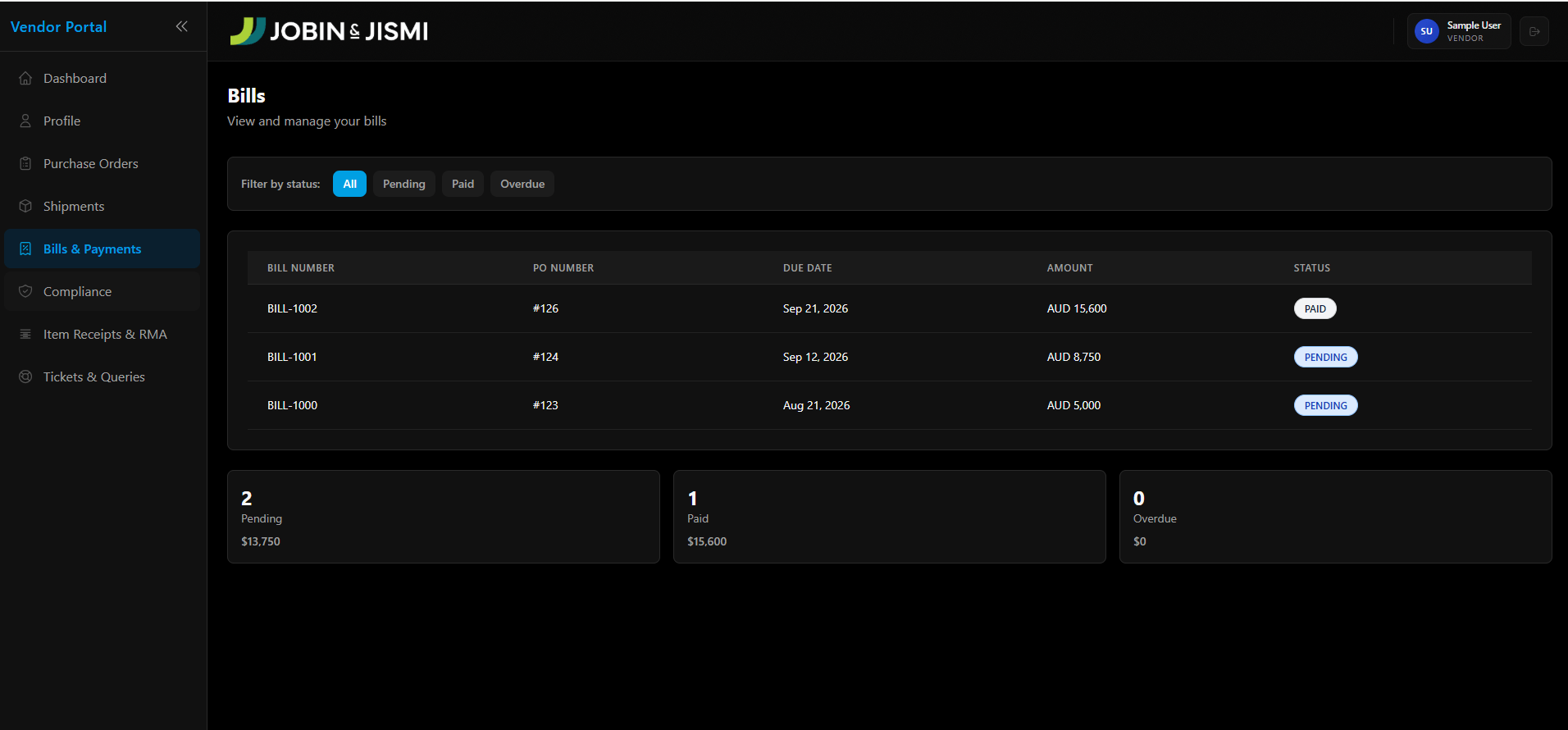Viewport: 1568px width, 730px height.
Task: Click the due date Sep 12, 2026
Action: coord(815,357)
